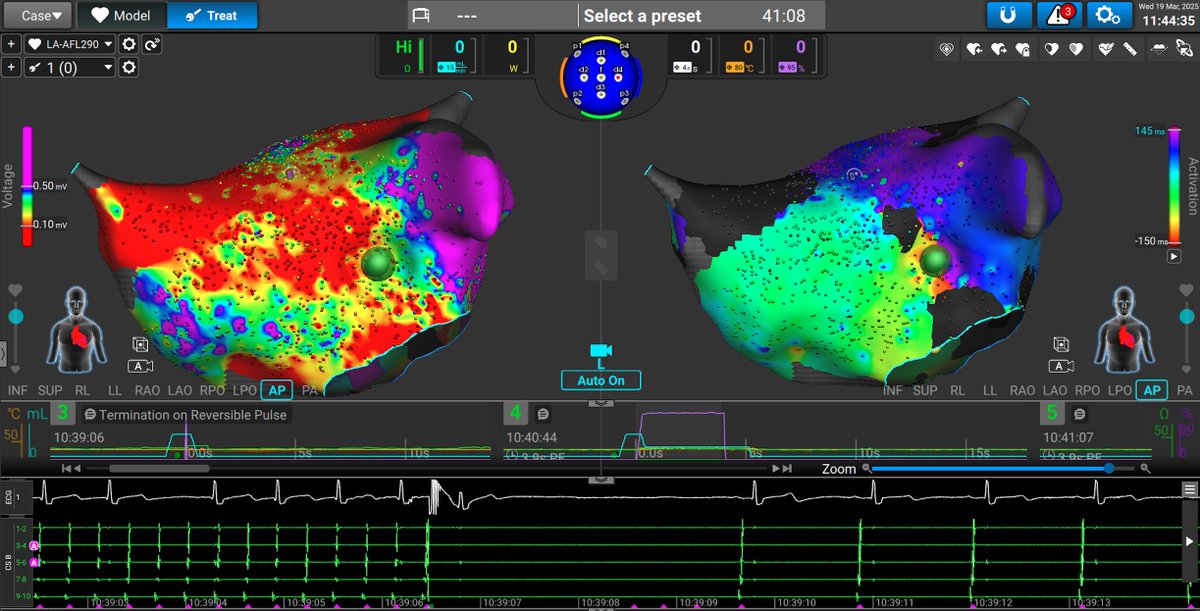Click the 15 mL/min flow setting tag
The image size is (1200, 611).
pos(451,67)
